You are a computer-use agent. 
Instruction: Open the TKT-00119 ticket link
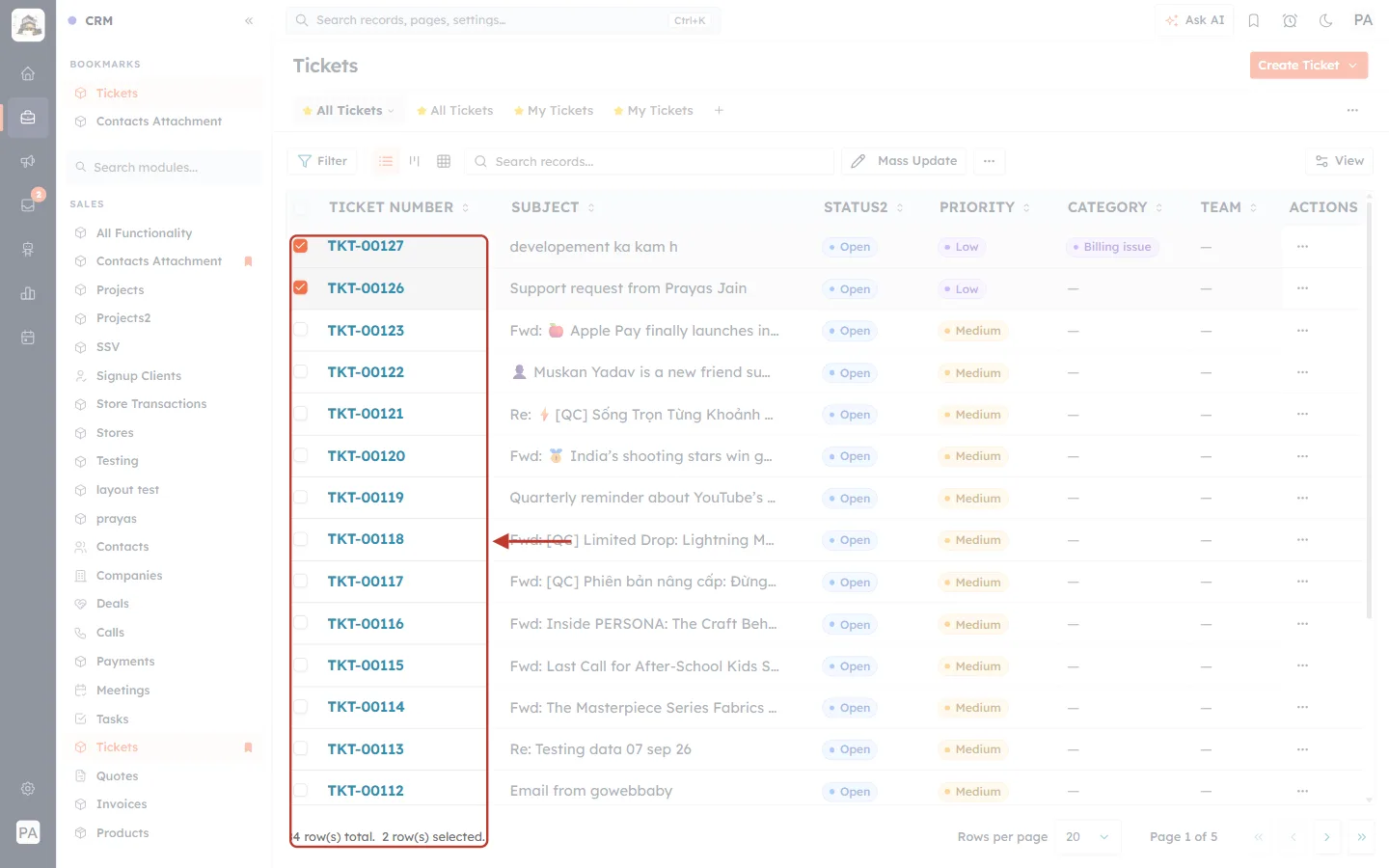pos(366,498)
